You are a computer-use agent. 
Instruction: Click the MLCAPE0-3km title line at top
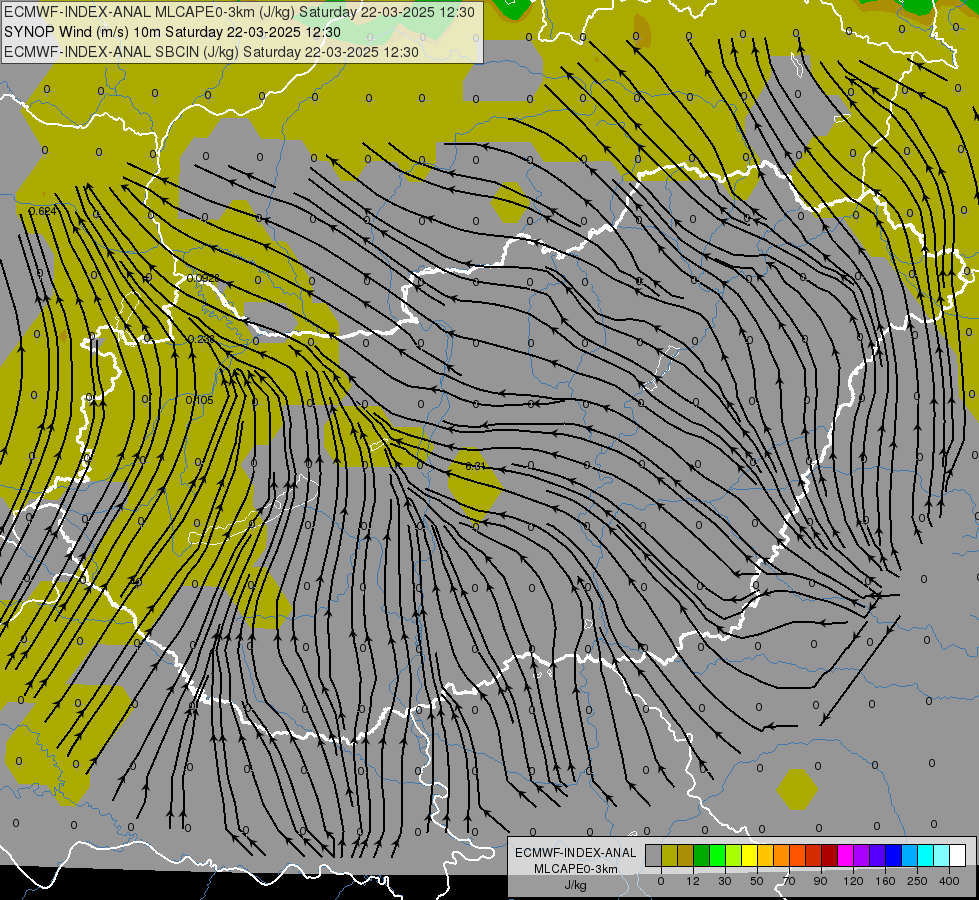(x=239, y=12)
